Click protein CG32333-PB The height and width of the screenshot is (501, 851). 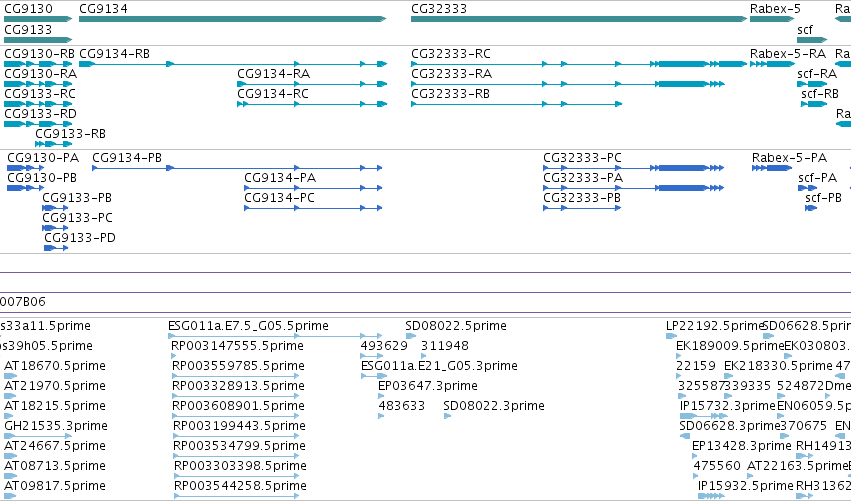pos(582,198)
